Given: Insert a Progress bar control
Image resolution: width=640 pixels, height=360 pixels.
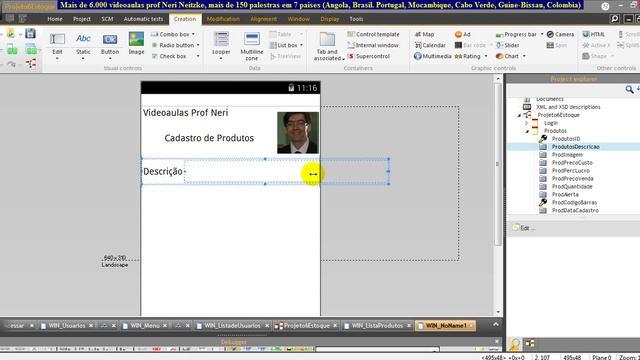Looking at the screenshot, I should click(x=516, y=34).
